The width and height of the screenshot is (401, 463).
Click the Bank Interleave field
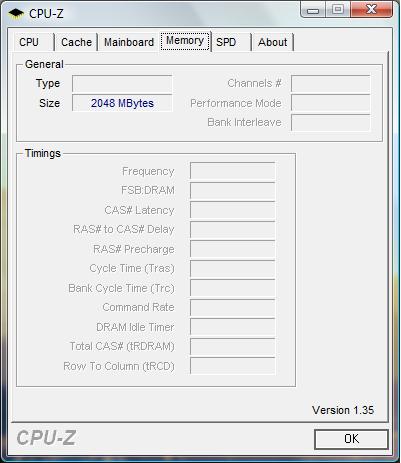[330, 122]
